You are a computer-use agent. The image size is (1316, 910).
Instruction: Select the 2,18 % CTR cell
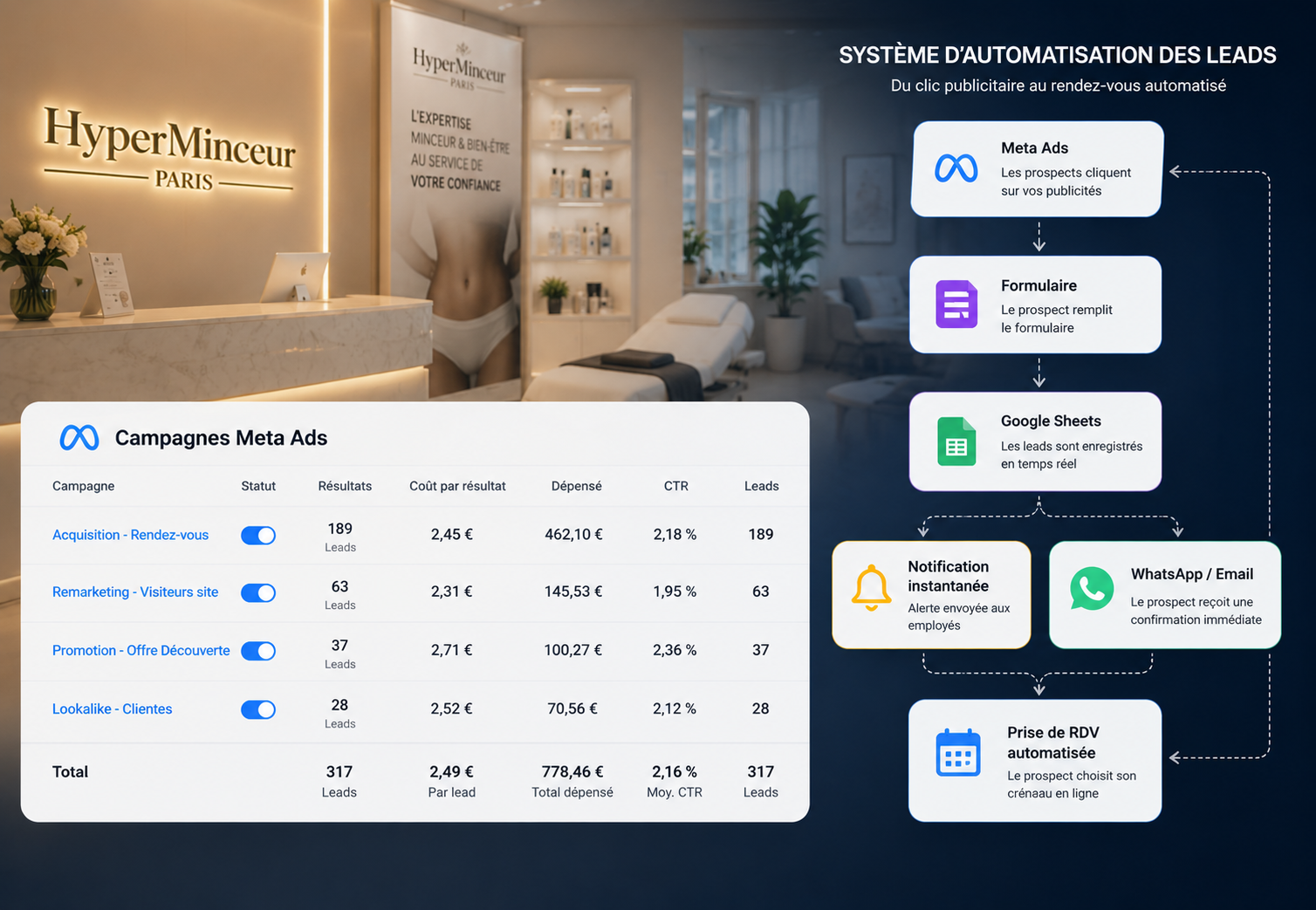[675, 534]
